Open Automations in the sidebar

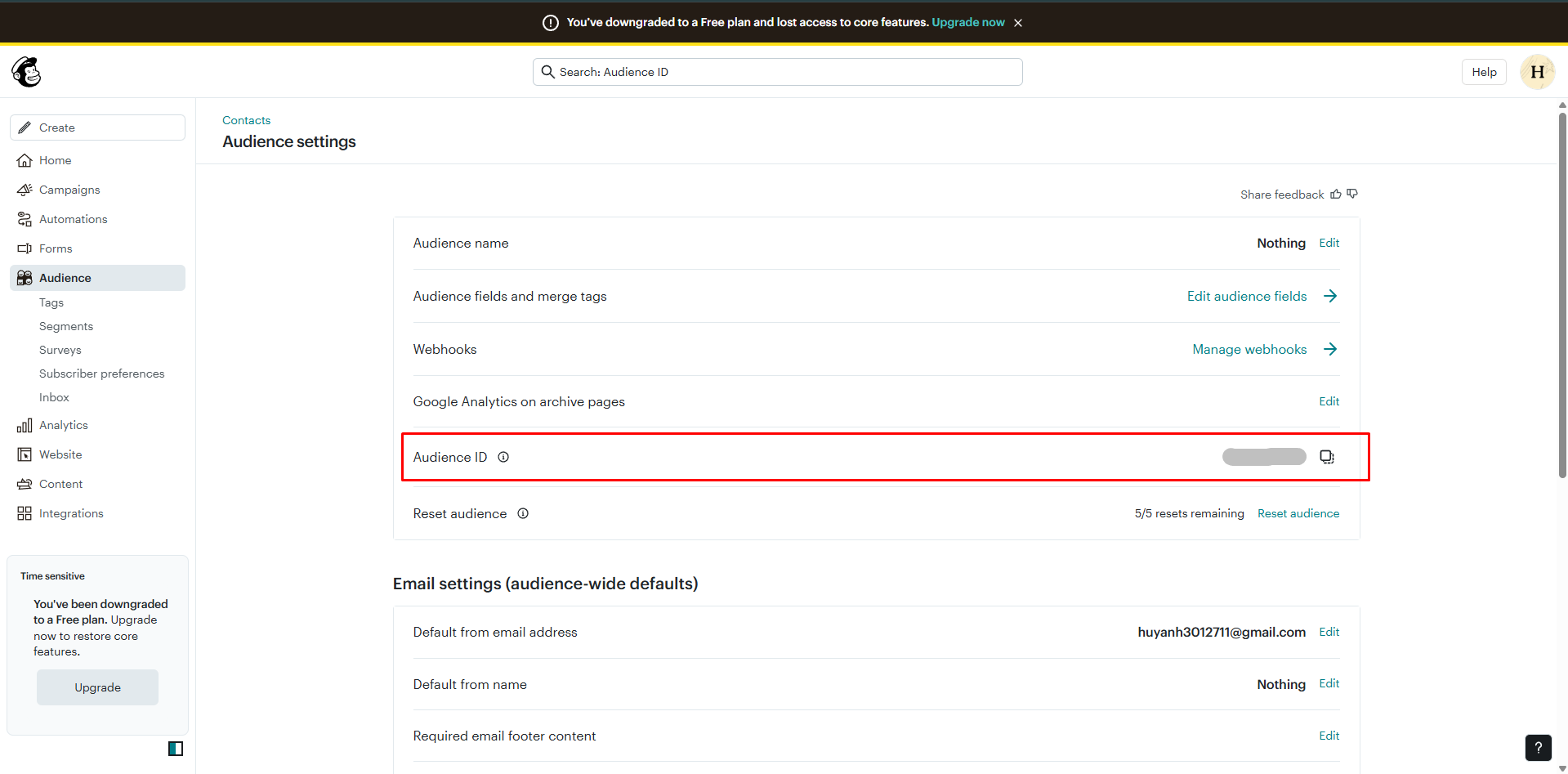(97, 219)
